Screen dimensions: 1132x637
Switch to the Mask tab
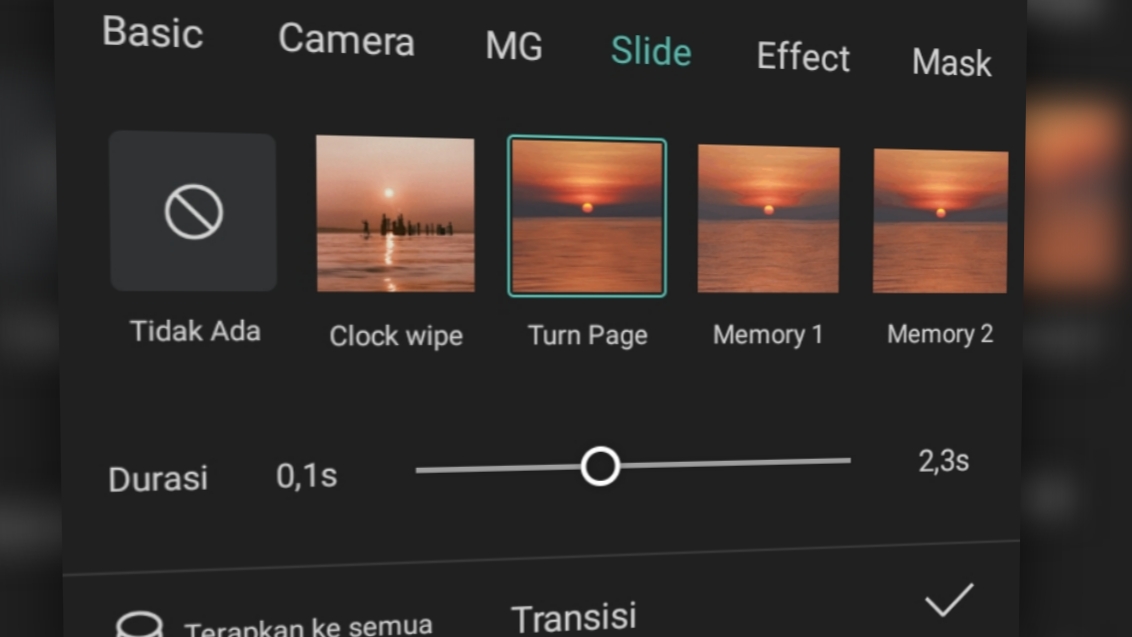(951, 63)
